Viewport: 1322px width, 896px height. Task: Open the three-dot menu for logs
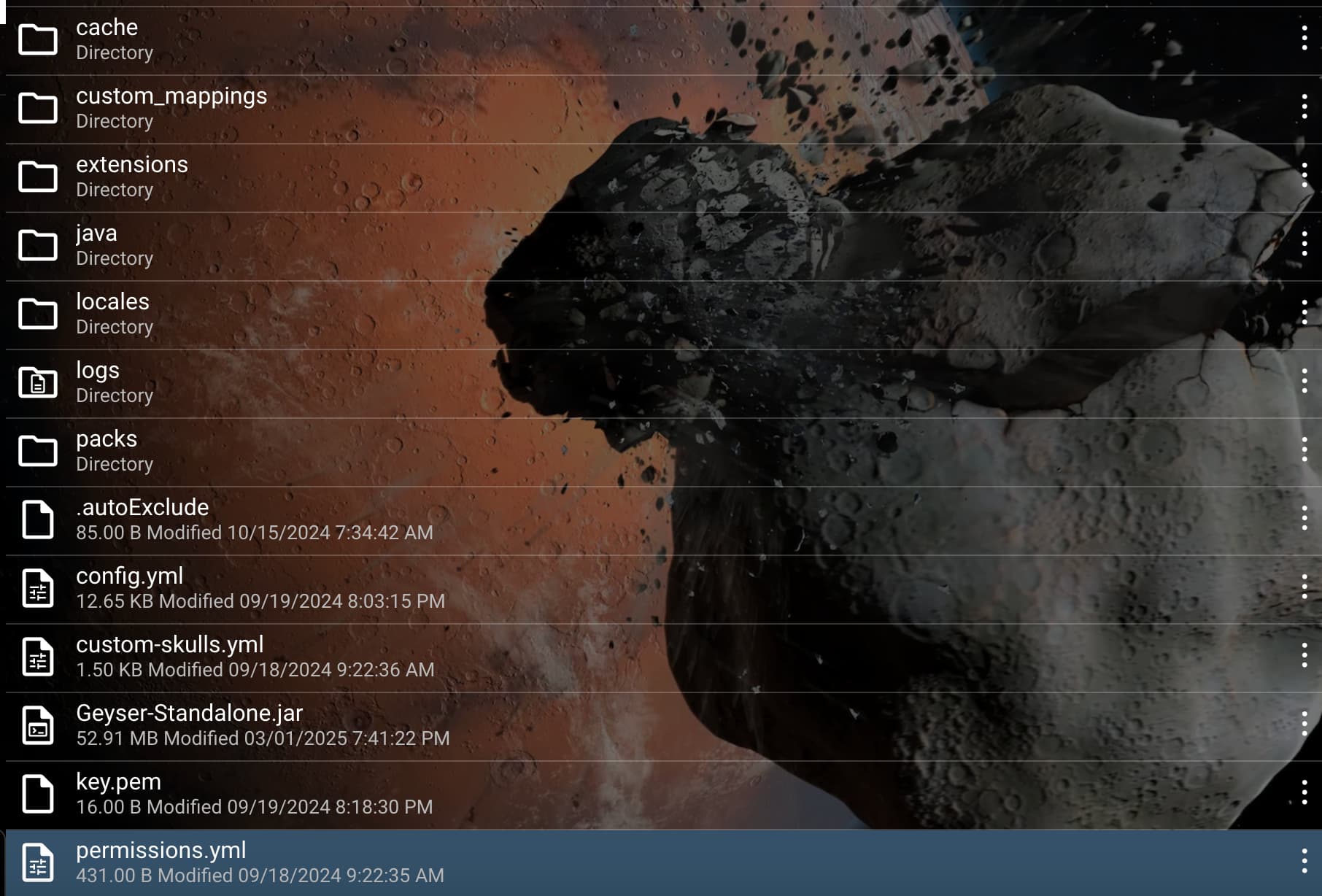click(1304, 381)
